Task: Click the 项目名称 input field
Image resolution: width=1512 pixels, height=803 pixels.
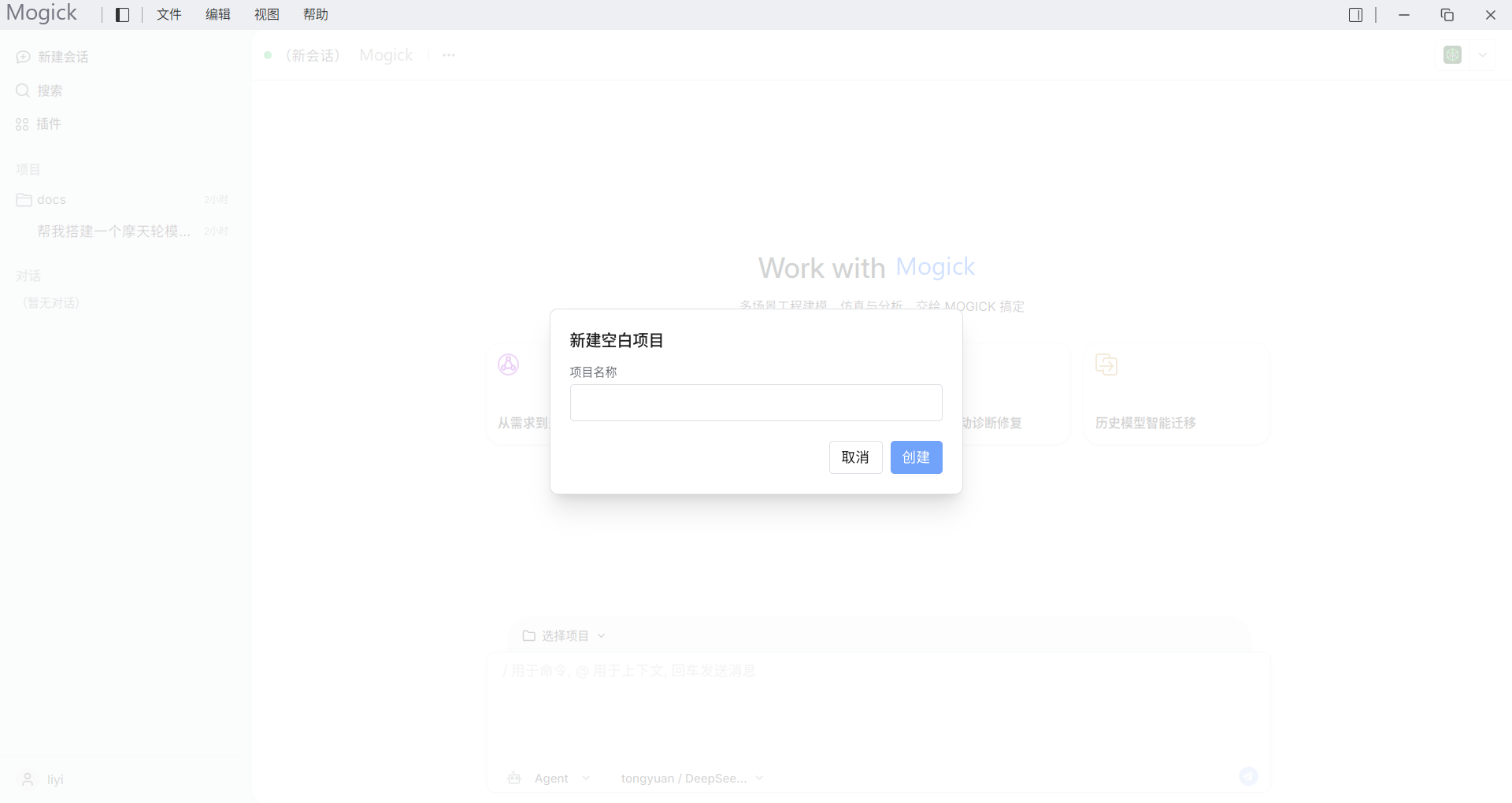Action: (756, 402)
